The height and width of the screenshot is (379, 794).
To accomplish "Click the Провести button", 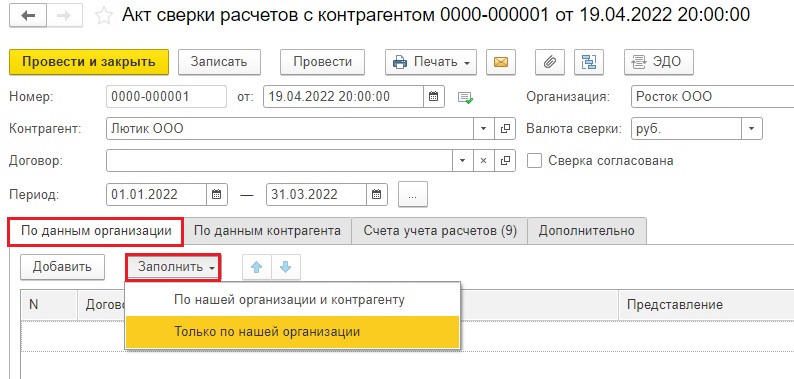I will point(323,62).
